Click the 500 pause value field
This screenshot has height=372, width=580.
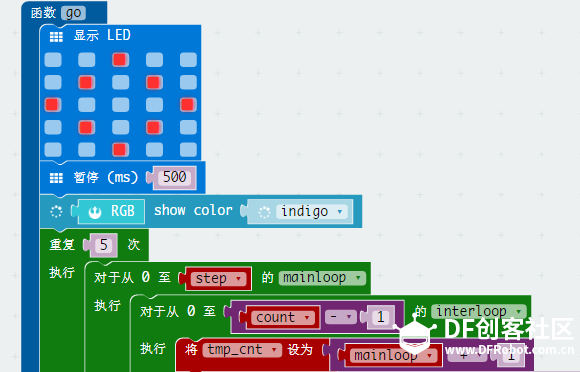pos(175,177)
